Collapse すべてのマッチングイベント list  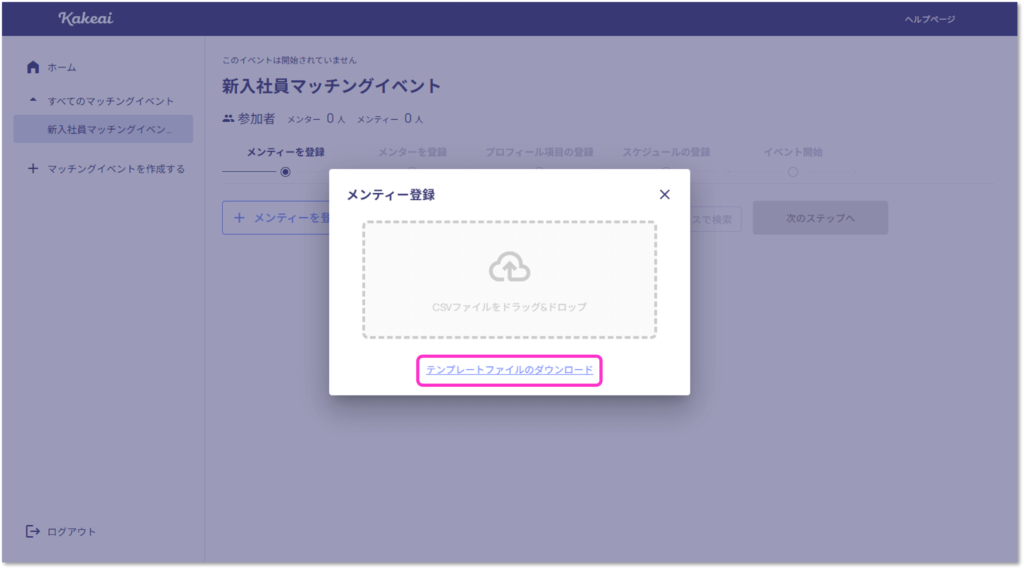pyautogui.click(x=33, y=101)
